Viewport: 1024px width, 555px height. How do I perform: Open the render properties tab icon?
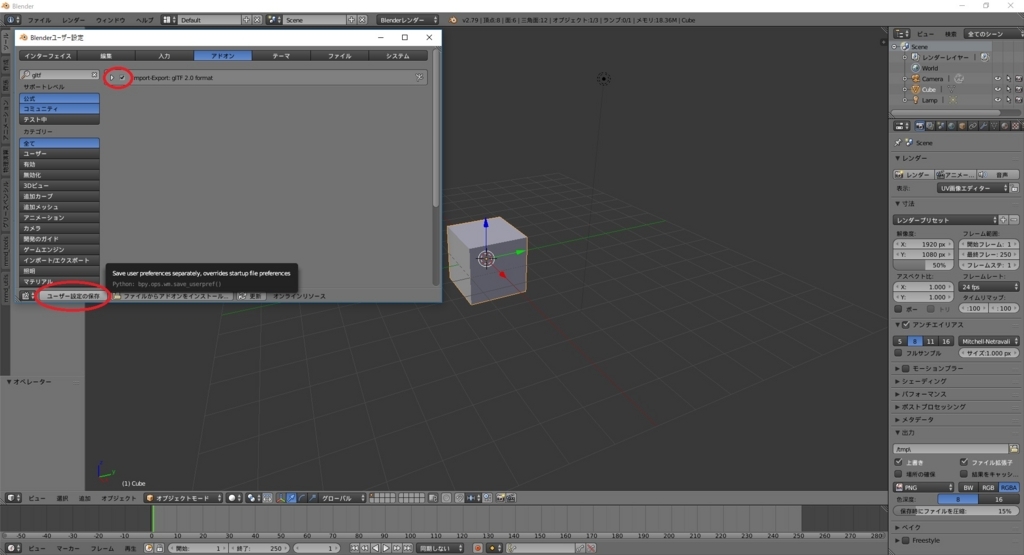coord(920,126)
